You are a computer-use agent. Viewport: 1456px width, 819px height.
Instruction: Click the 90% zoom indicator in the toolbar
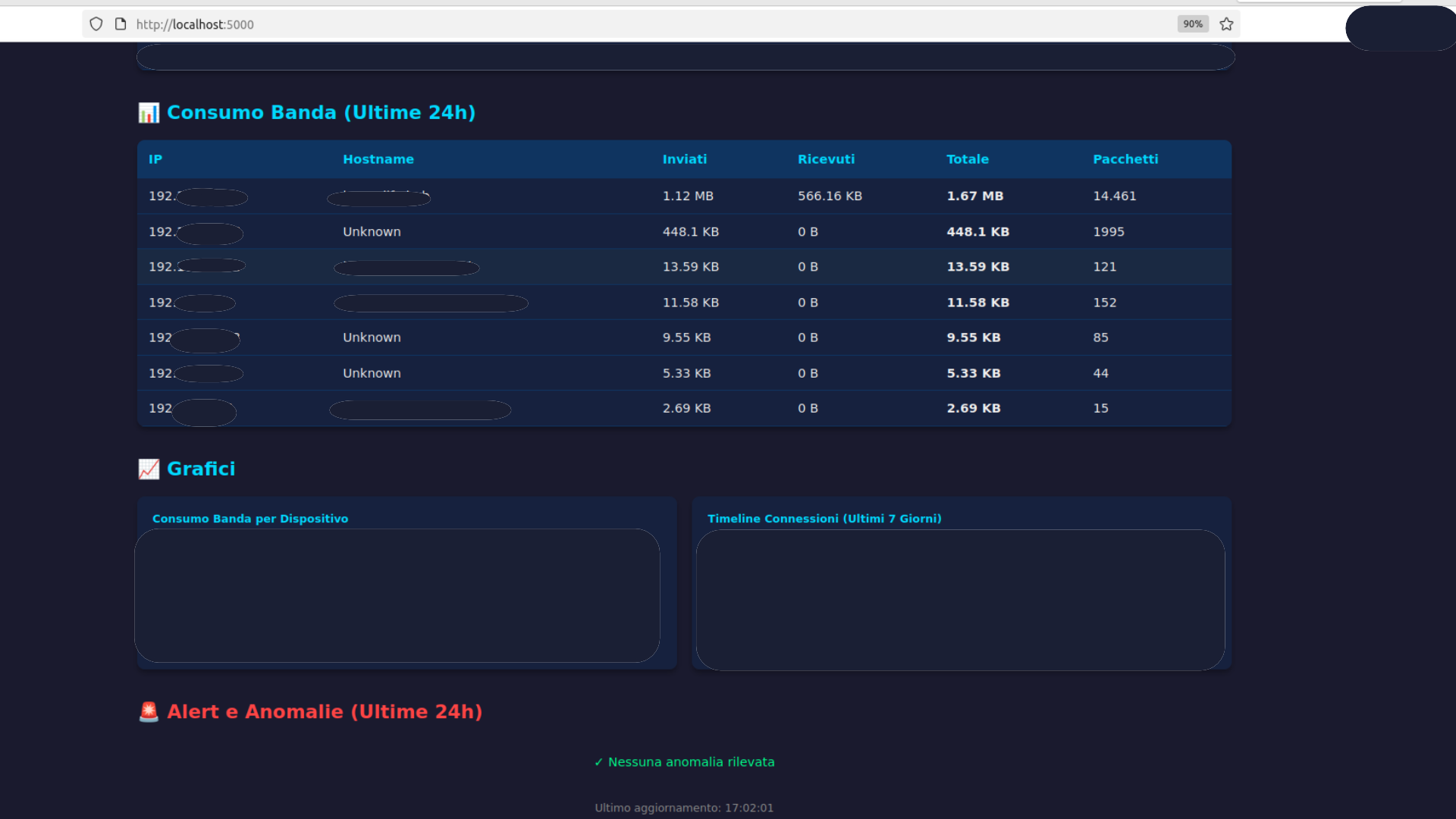pyautogui.click(x=1192, y=24)
